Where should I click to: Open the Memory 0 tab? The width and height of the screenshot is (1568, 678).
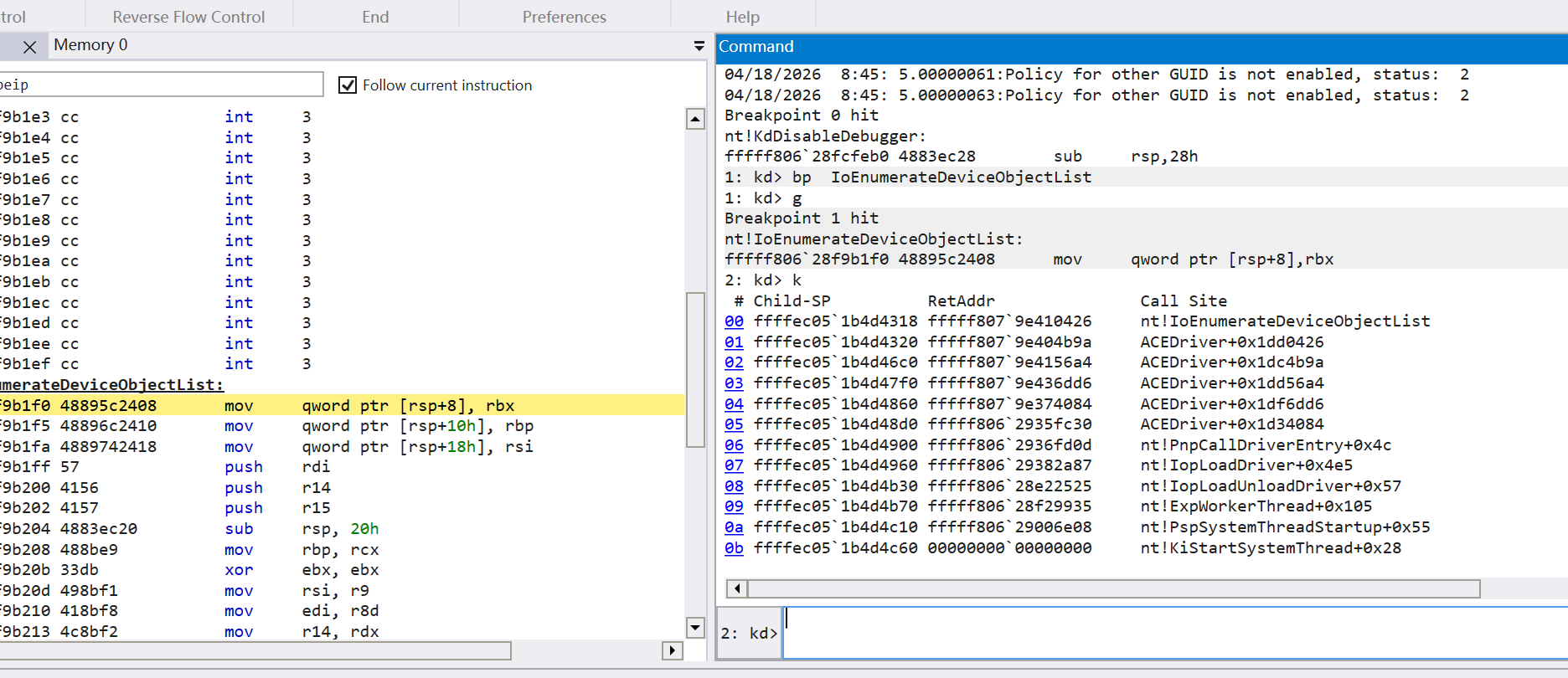click(90, 45)
